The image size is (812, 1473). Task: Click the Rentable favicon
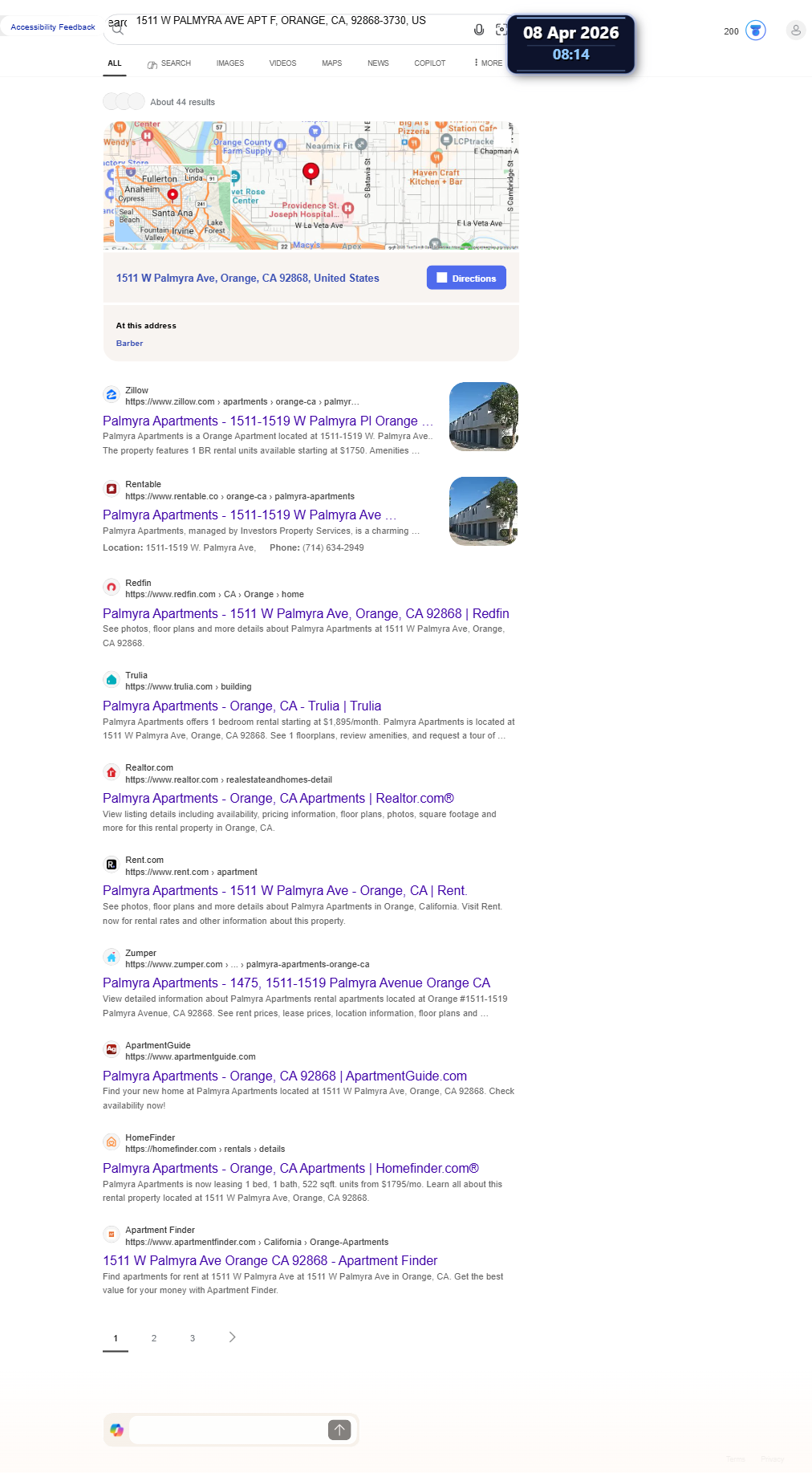click(112, 489)
